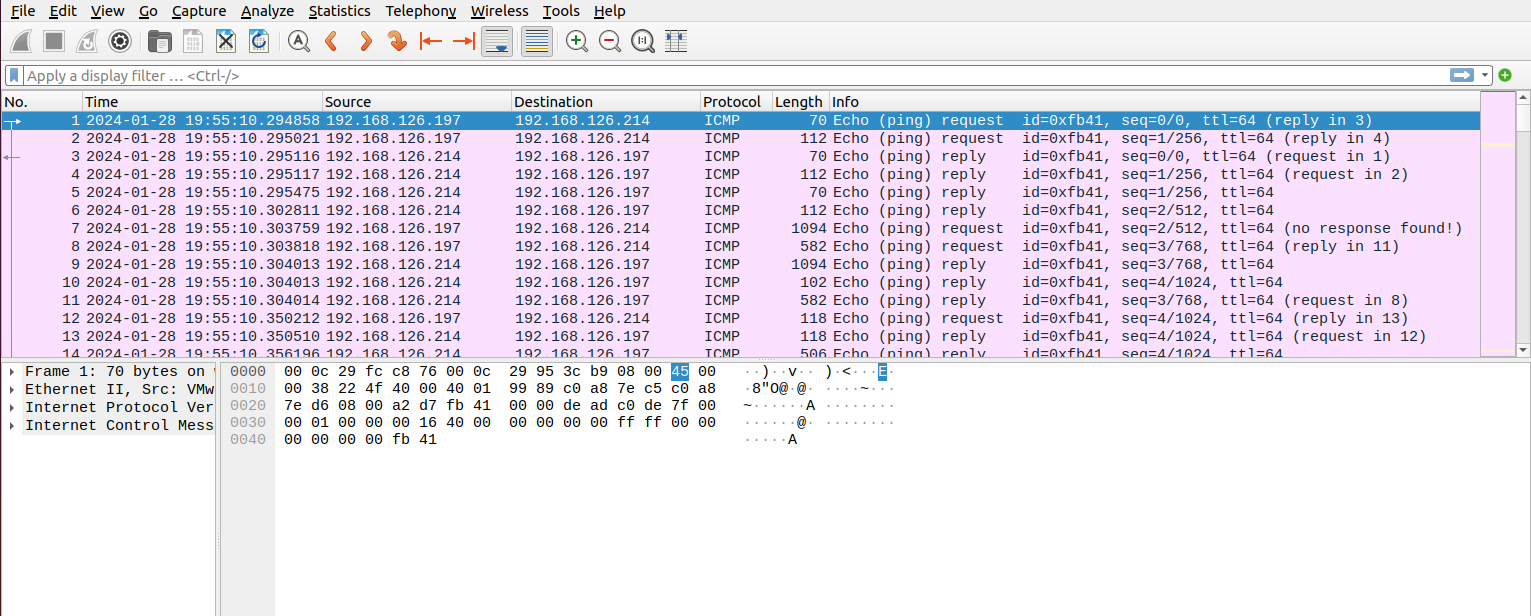
Task: Open capture options with the gear icon
Action: [x=120, y=41]
